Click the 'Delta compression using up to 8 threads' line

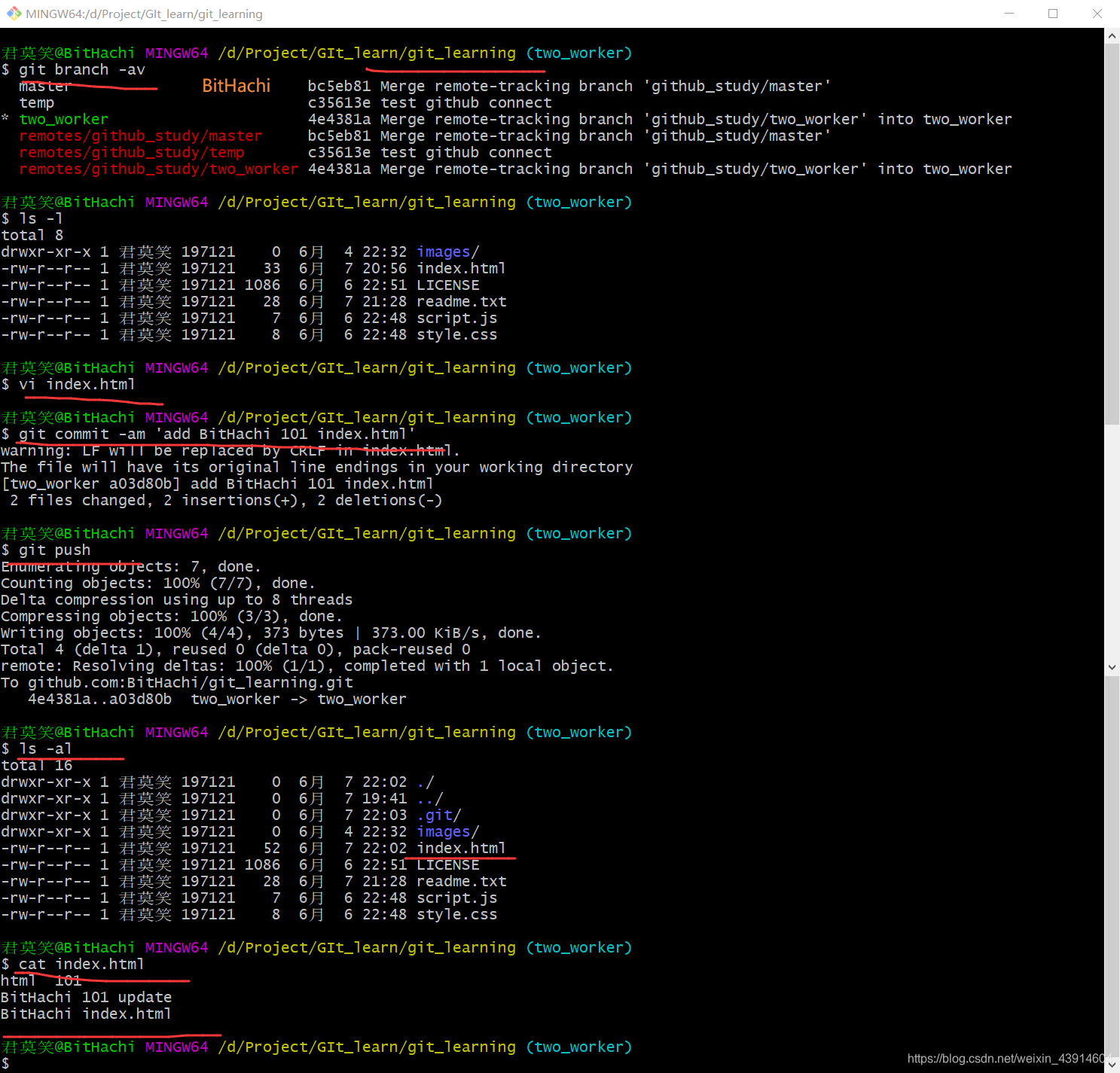(x=177, y=600)
